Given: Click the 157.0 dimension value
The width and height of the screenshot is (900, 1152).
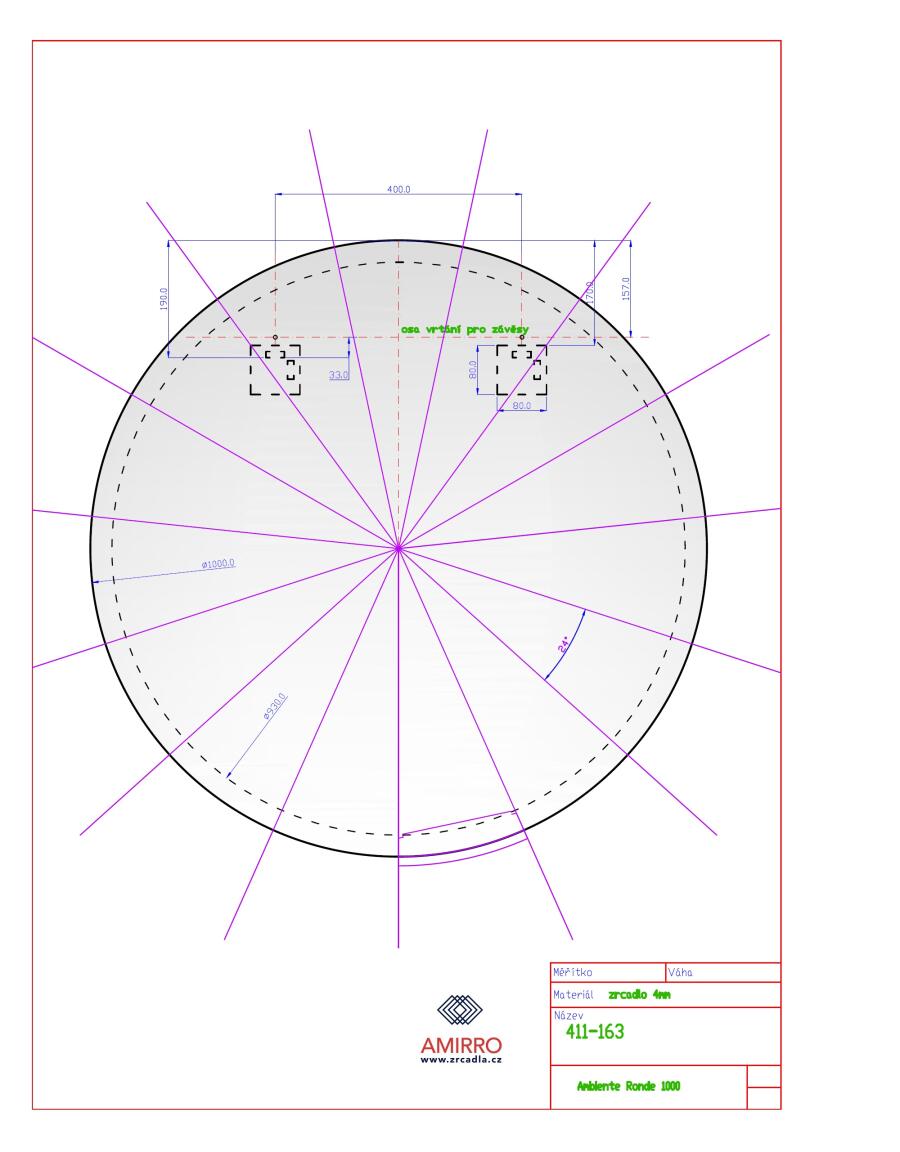Looking at the screenshot, I should (x=627, y=289).
